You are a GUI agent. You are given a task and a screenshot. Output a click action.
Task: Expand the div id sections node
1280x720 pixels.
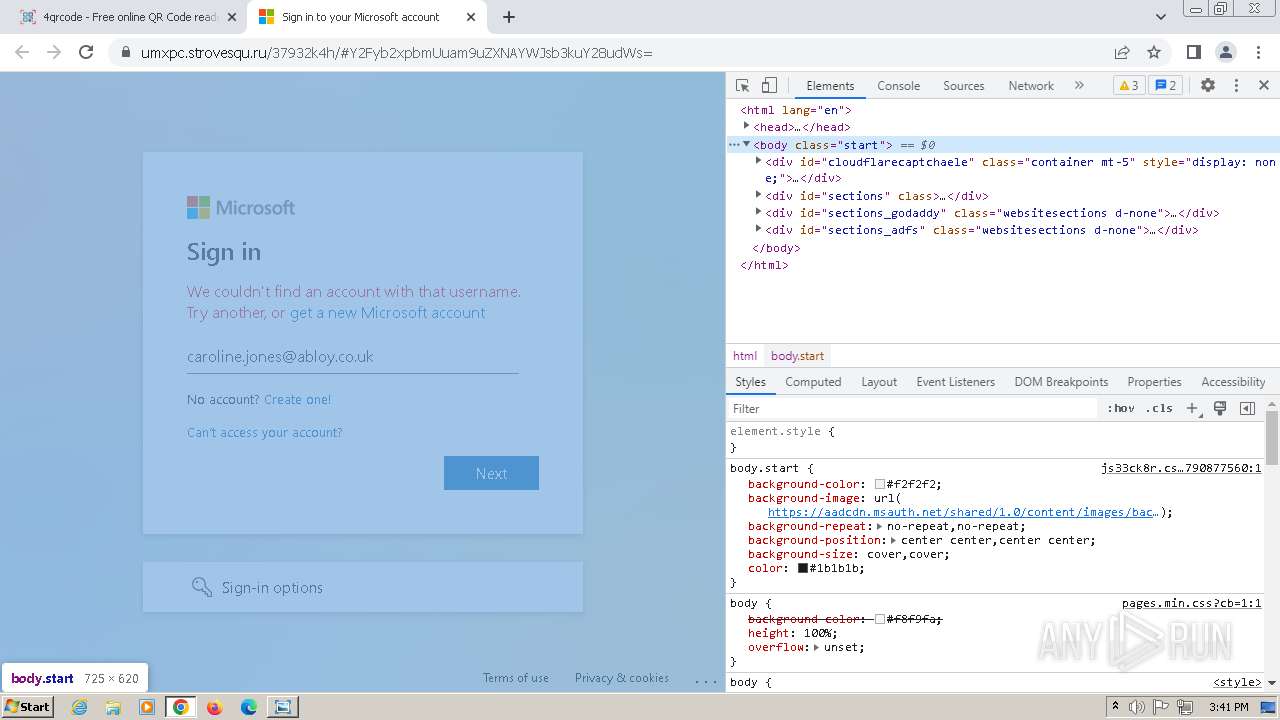coord(758,195)
